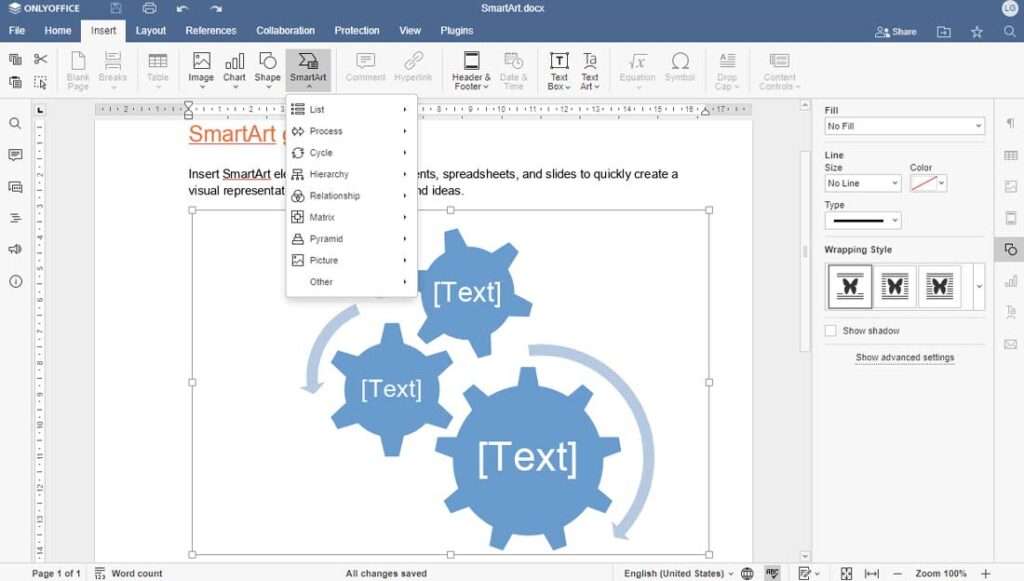
Task: Toggle the Show shadow checkbox
Action: (x=831, y=331)
